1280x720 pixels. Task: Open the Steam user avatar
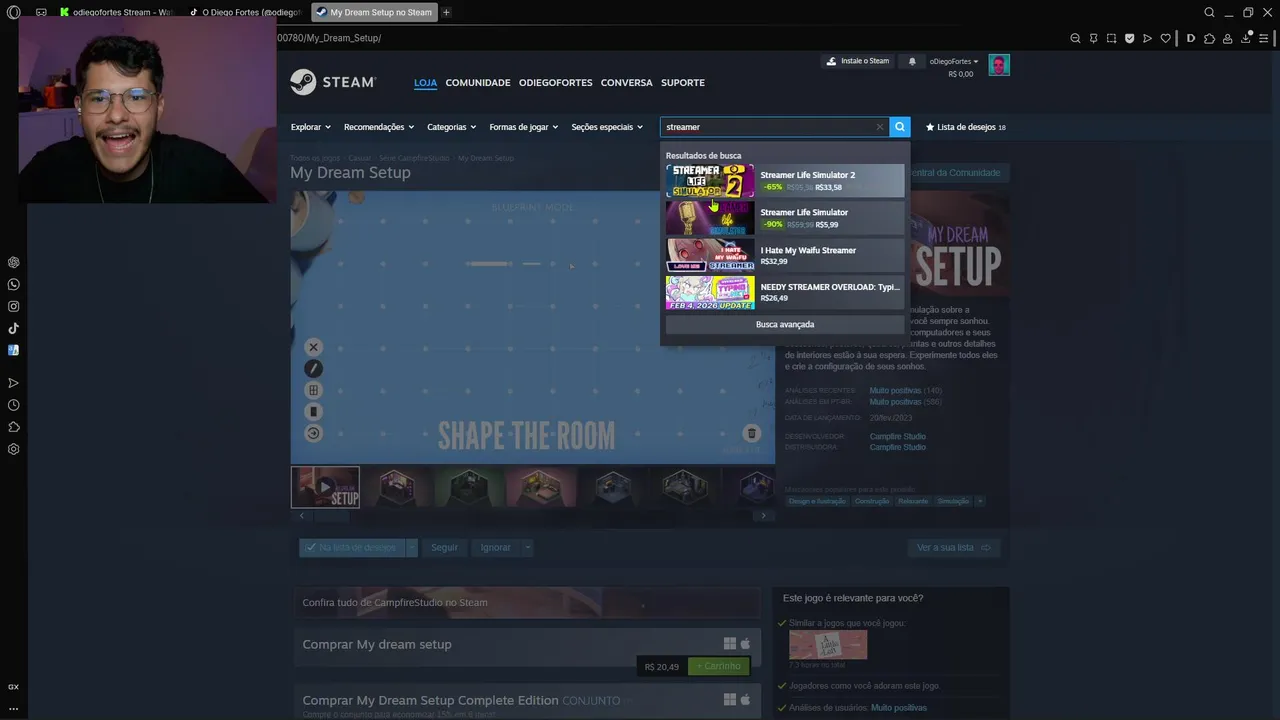(998, 65)
